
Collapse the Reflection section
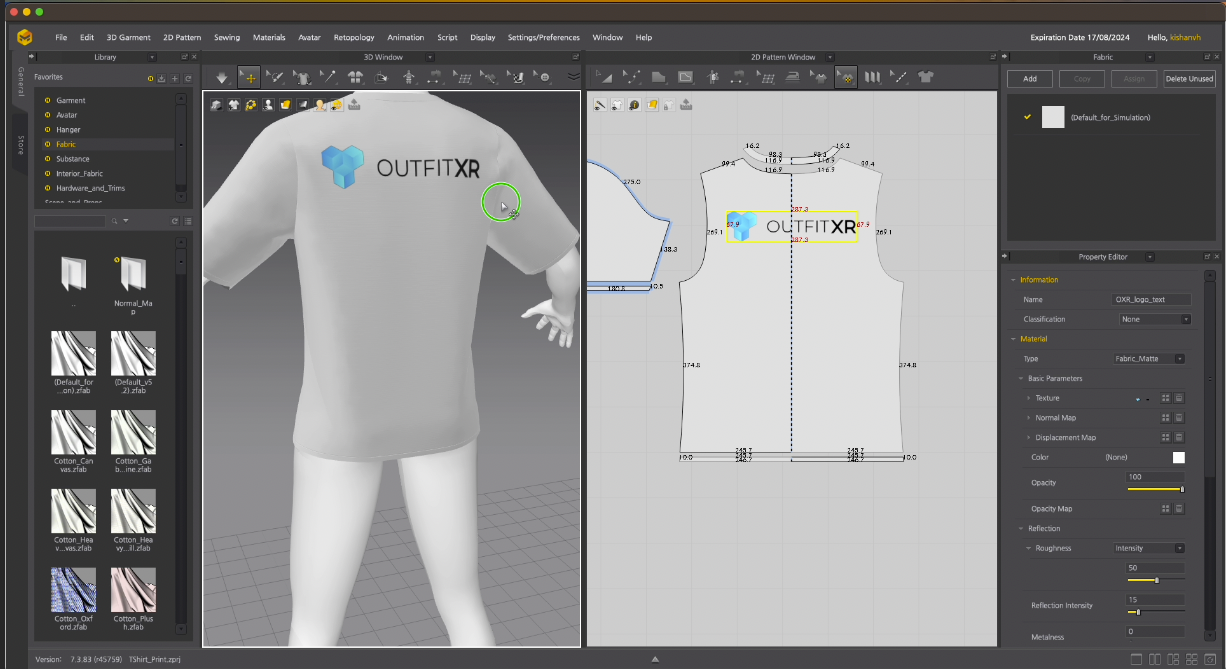click(1021, 528)
